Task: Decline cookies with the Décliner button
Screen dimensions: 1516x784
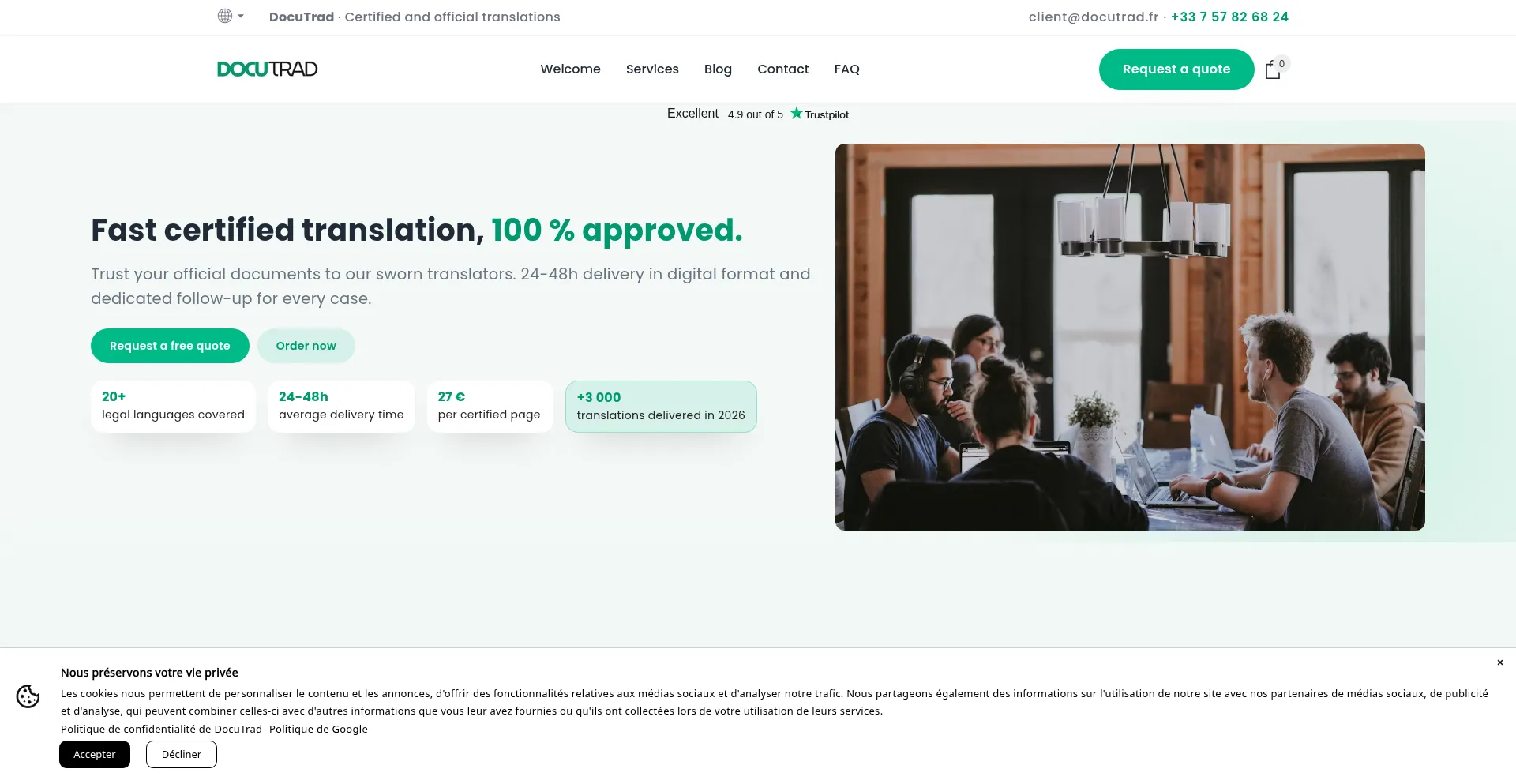Action: (182, 754)
